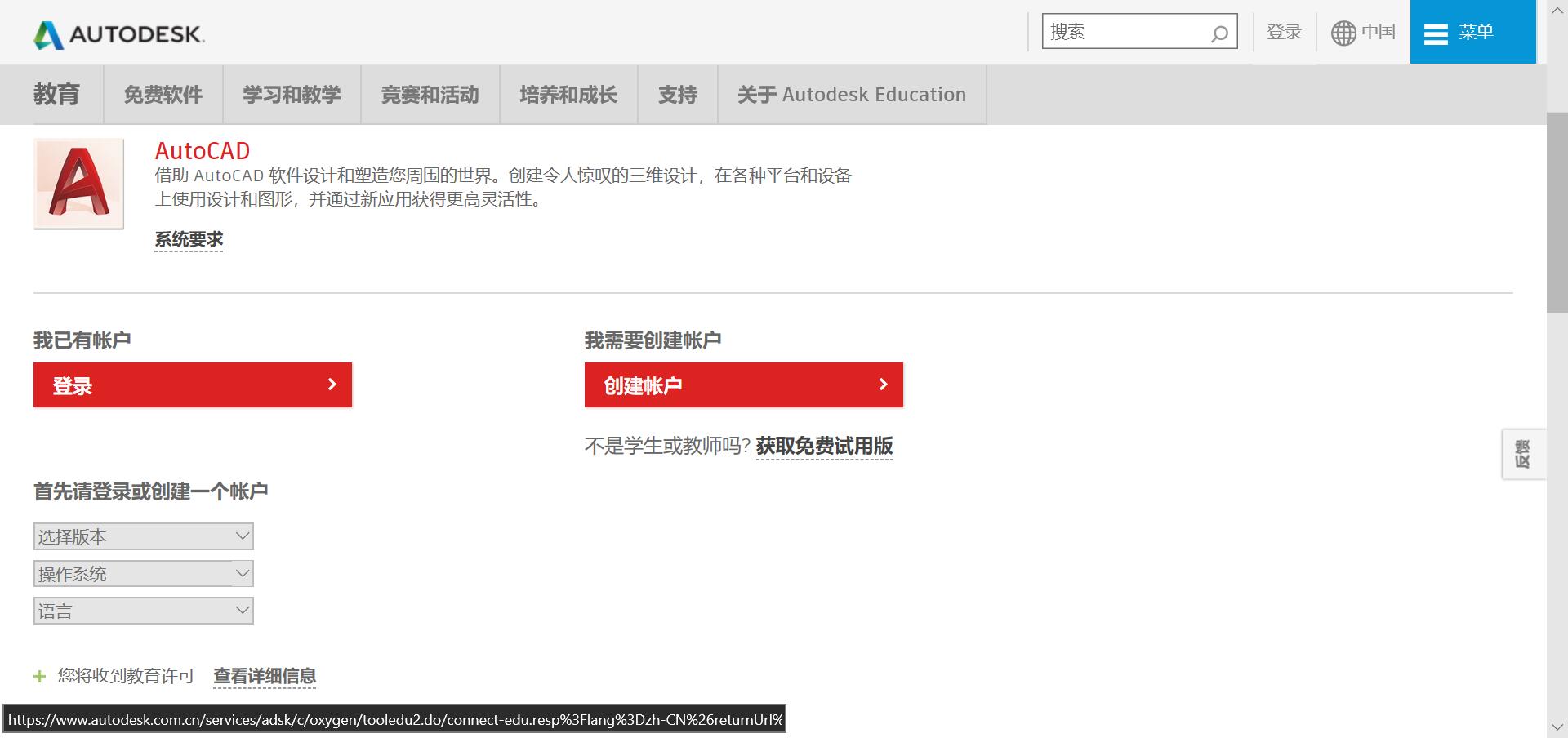Screen dimensions: 1568x738
Task: Click the green plus icon beside 您将收到教育许可
Action: click(39, 676)
